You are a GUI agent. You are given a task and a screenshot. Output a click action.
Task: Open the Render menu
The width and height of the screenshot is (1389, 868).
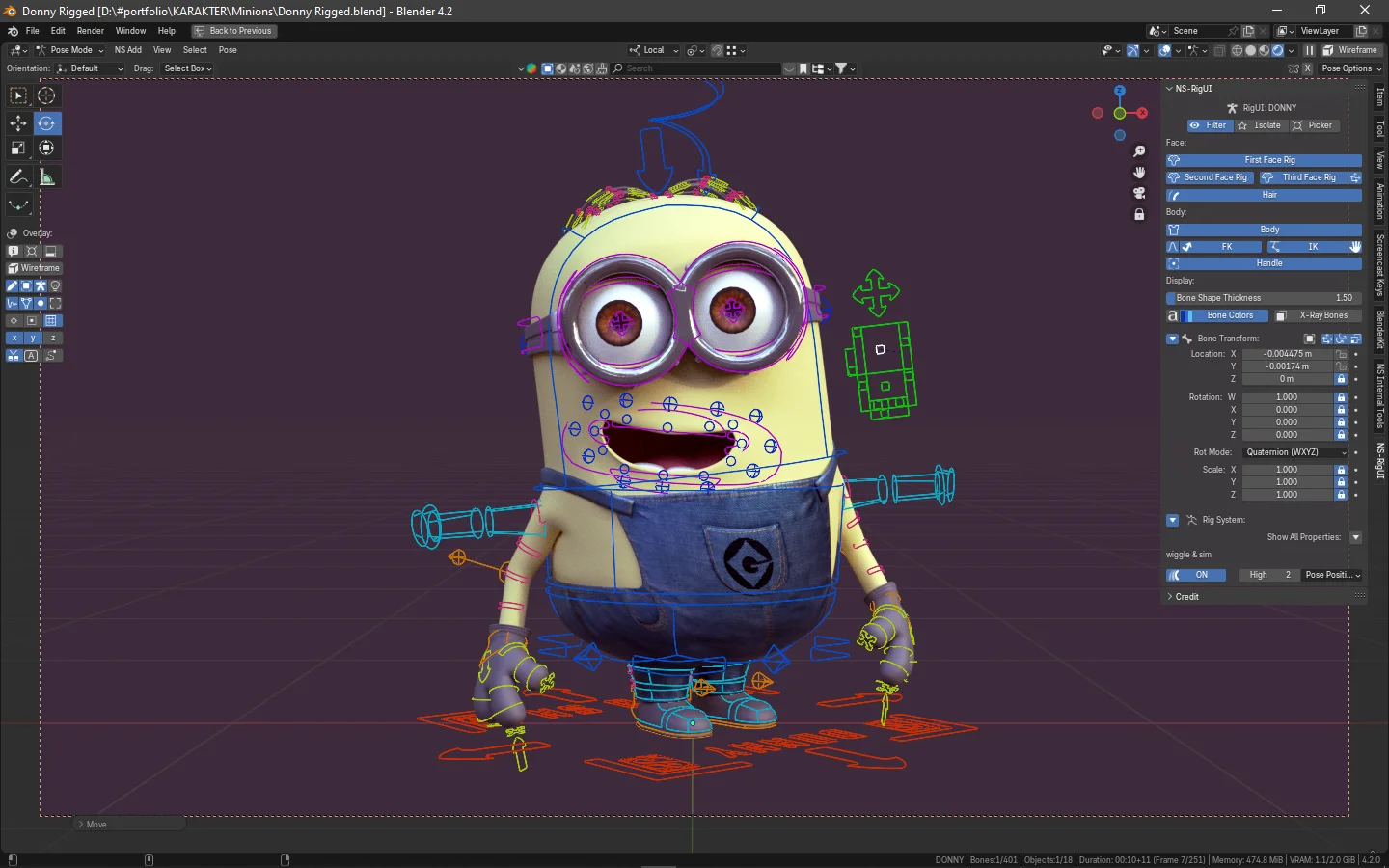[x=90, y=31]
